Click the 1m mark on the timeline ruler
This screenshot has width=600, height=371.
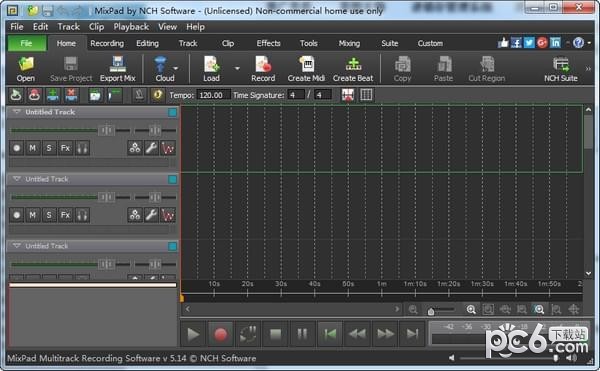click(x=382, y=284)
